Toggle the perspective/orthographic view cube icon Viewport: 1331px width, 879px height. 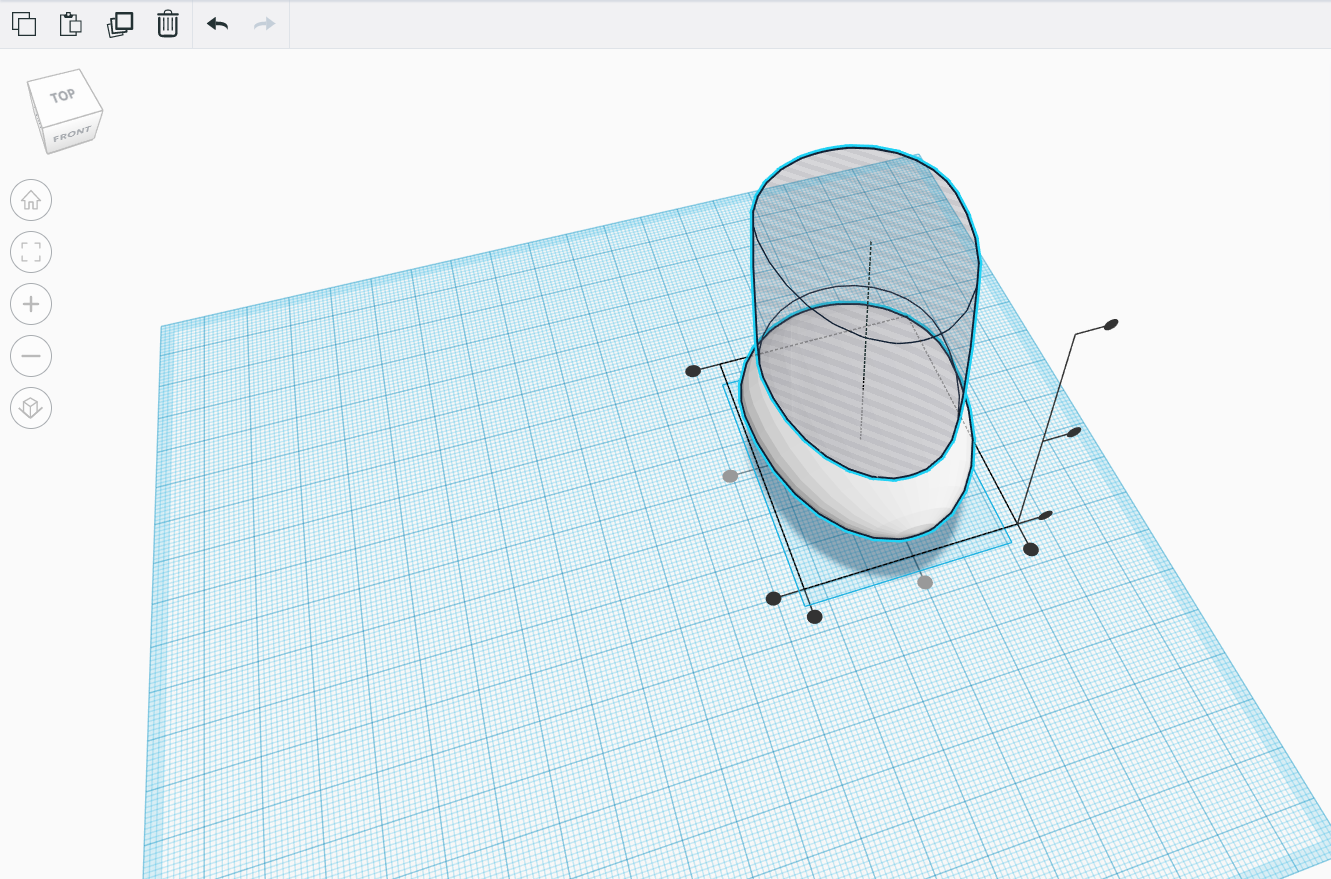[31, 408]
